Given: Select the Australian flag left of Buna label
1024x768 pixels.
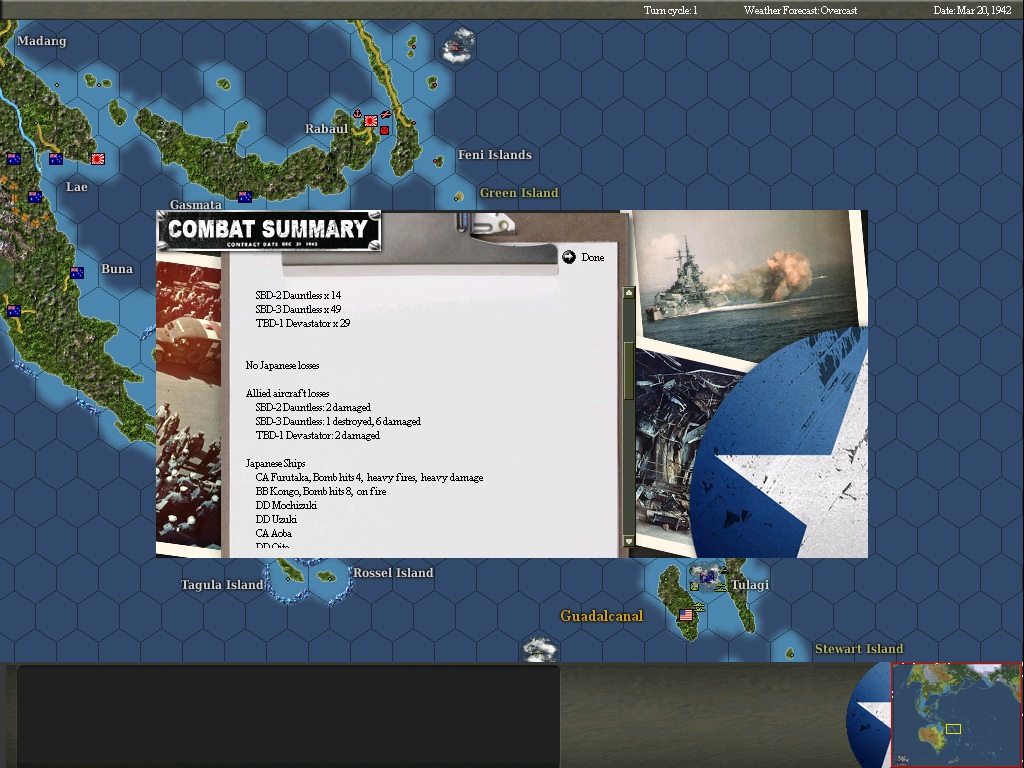Looking at the screenshot, I should (x=77, y=273).
